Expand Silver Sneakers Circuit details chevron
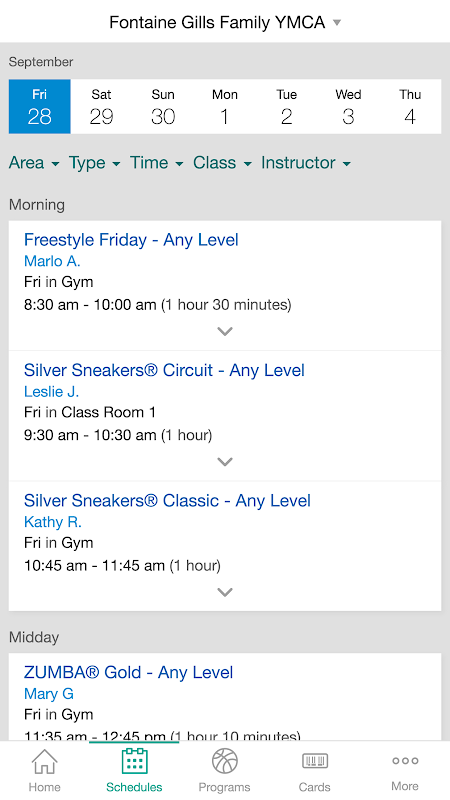 (224, 462)
